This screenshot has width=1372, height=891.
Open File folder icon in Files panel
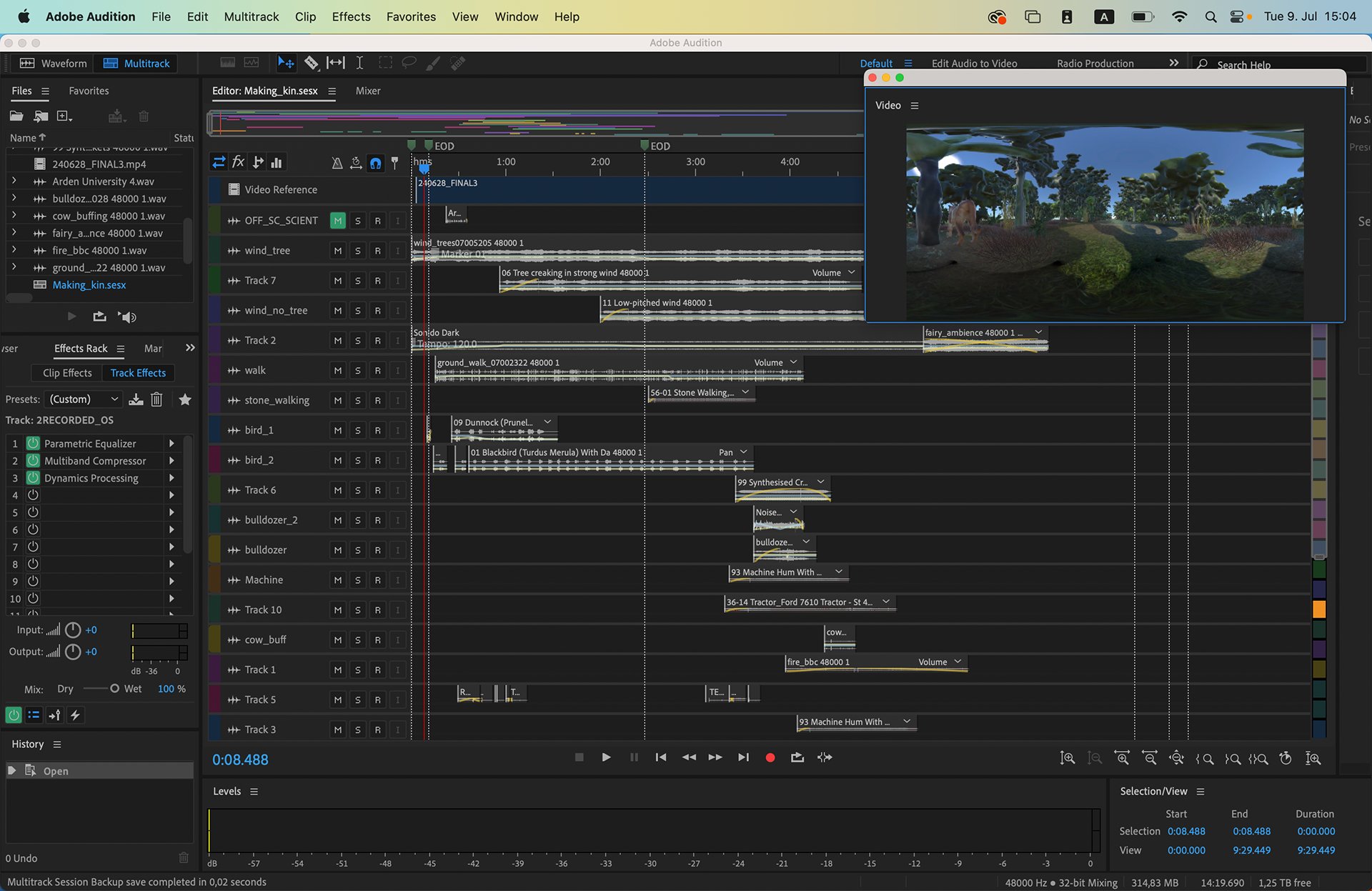point(16,116)
